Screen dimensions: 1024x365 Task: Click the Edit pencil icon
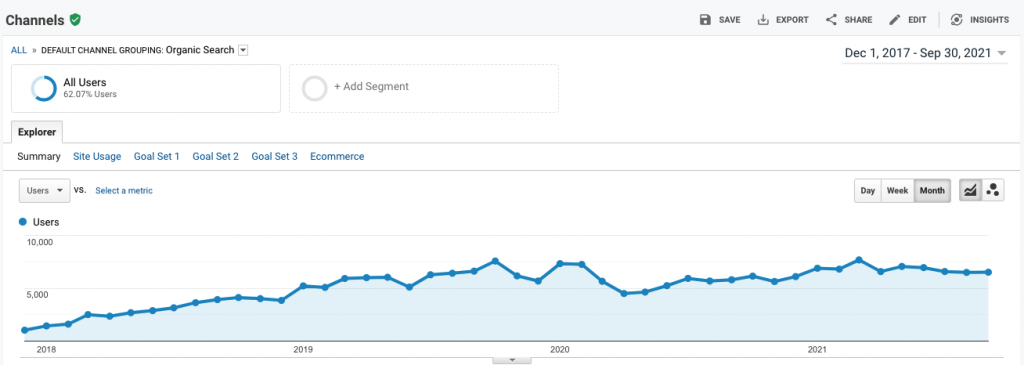click(895, 20)
